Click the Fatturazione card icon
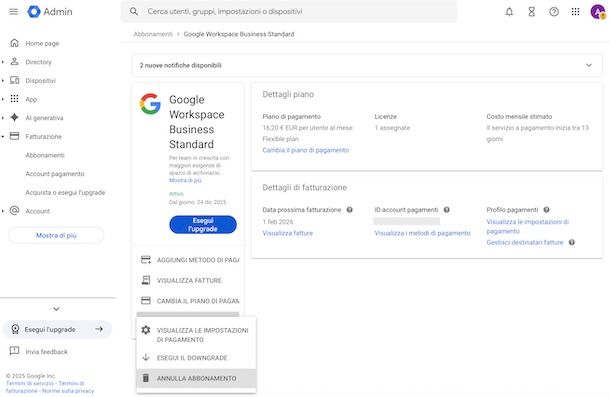Screen dimensions: 610x397 point(14,136)
